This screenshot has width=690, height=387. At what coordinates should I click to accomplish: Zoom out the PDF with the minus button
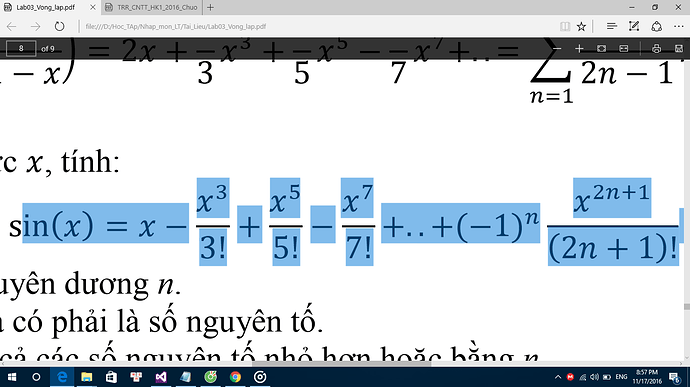557,48
